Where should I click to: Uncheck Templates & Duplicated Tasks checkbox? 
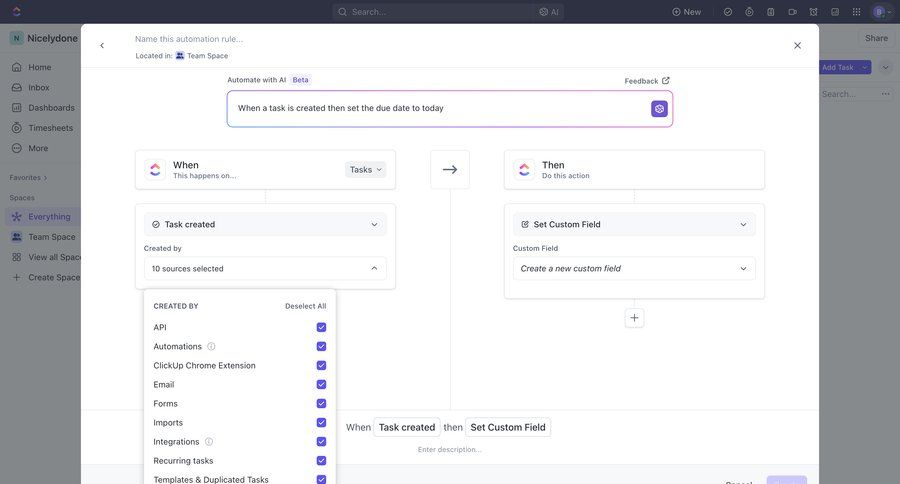pyautogui.click(x=321, y=479)
